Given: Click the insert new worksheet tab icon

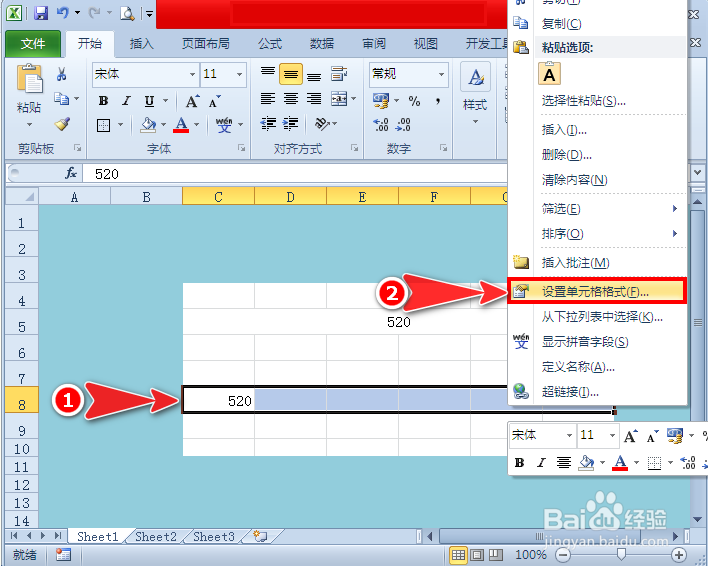Looking at the screenshot, I should [x=260, y=536].
